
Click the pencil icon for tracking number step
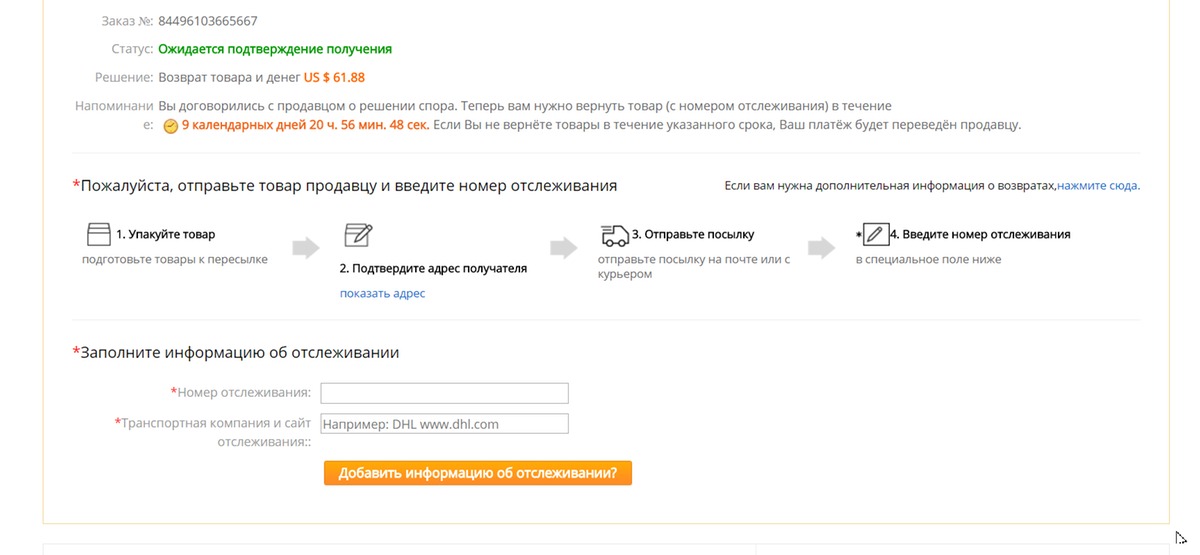(875, 235)
